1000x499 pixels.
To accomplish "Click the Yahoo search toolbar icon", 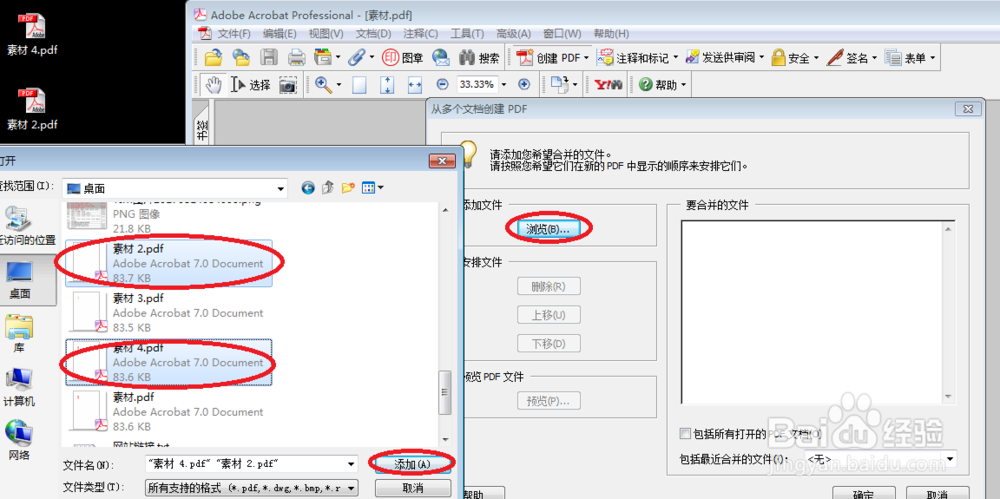I will tap(608, 84).
